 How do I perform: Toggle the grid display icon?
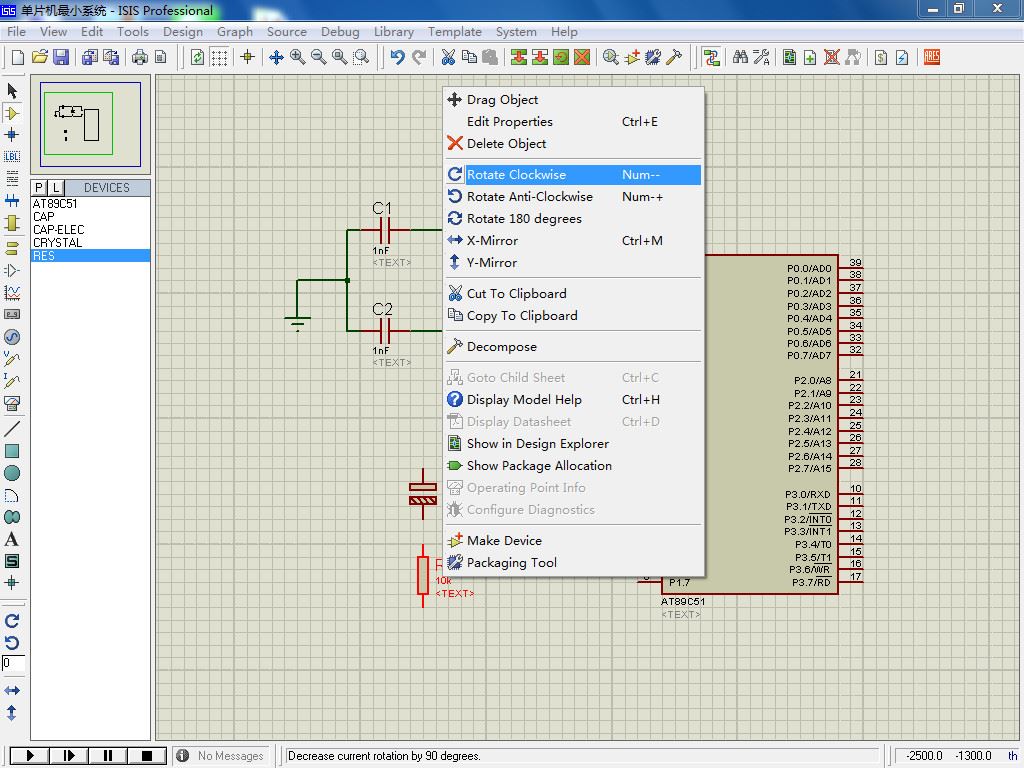point(221,57)
